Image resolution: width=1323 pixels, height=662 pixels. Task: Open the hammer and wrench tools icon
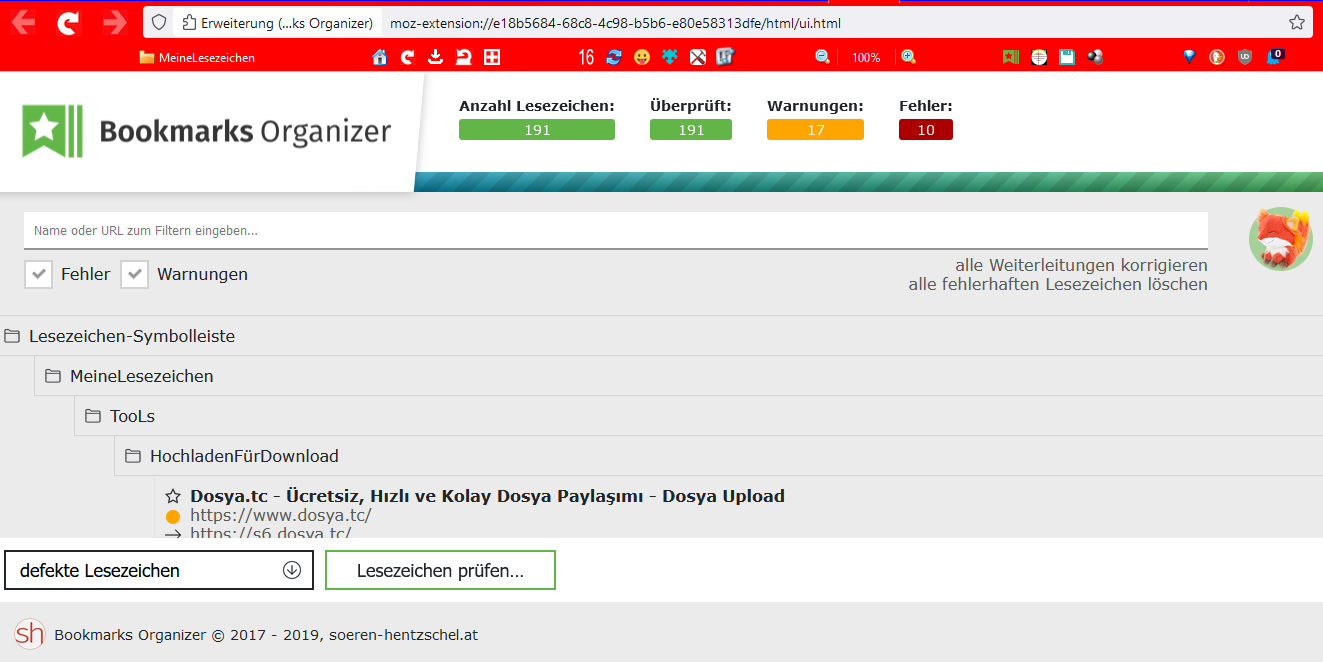[x=698, y=57]
